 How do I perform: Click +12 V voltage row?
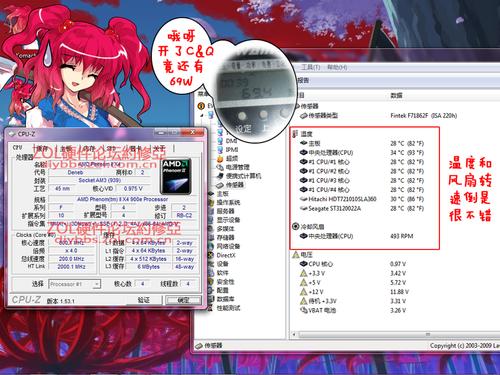(x=354, y=292)
